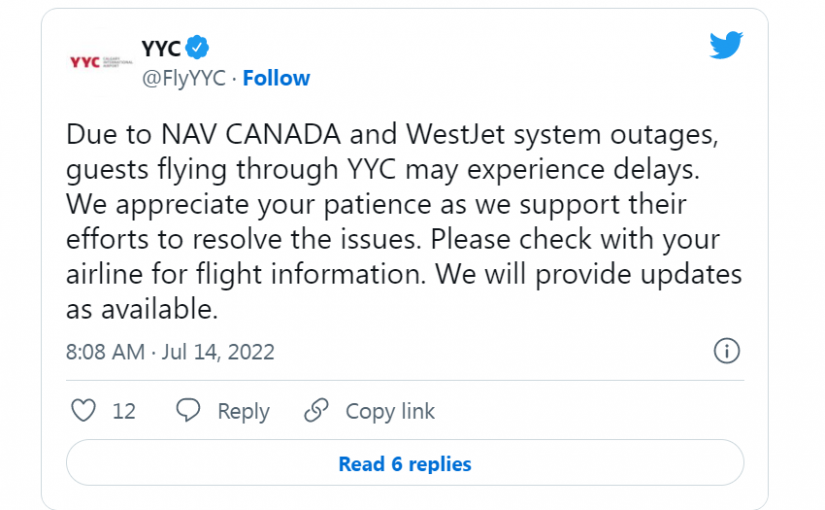Image resolution: width=825 pixels, height=510 pixels.
Task: Click the Reply label
Action: click(243, 411)
